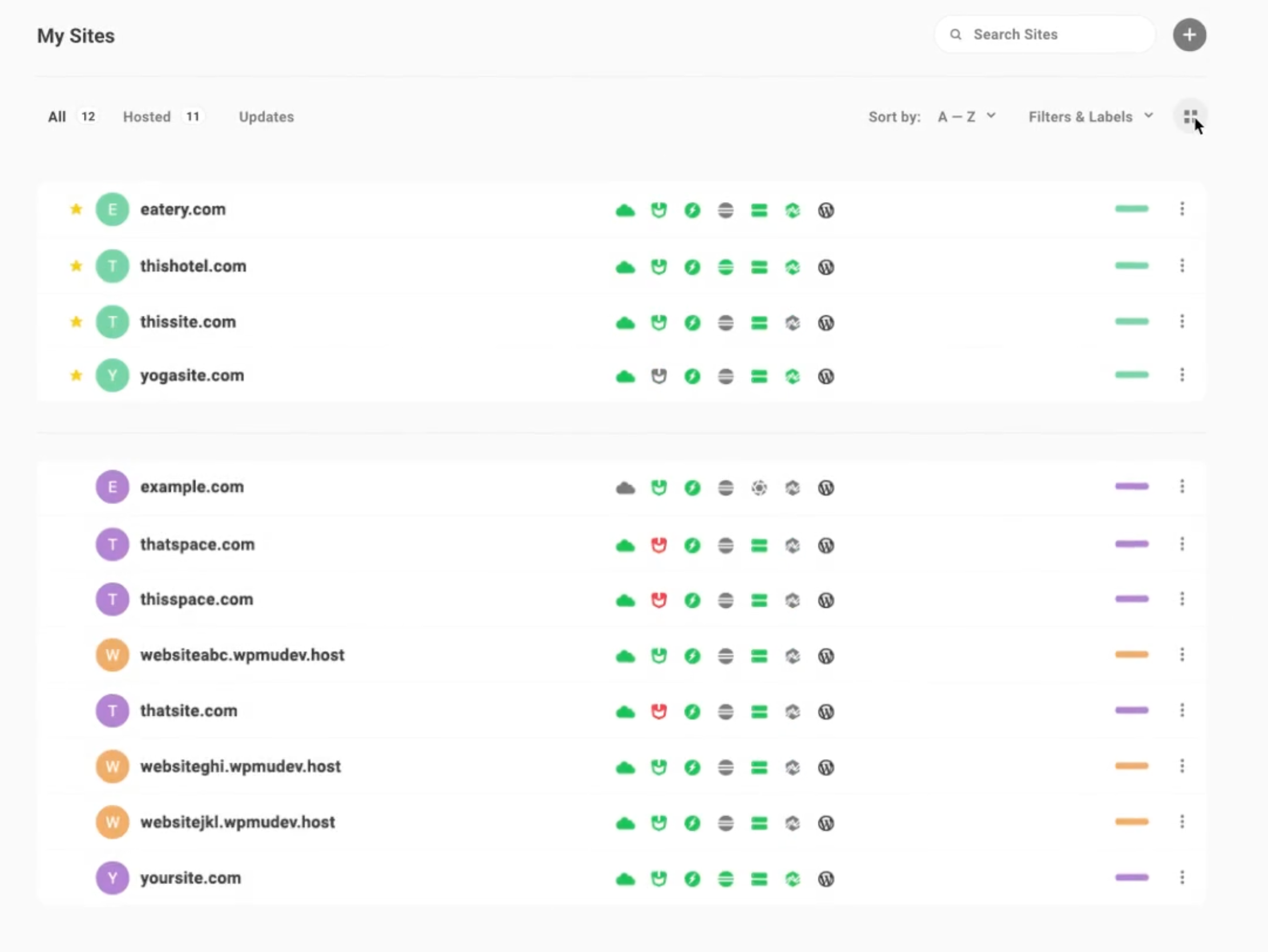Click orange W avatar for websiteabc.wpmudev.host

pos(112,655)
